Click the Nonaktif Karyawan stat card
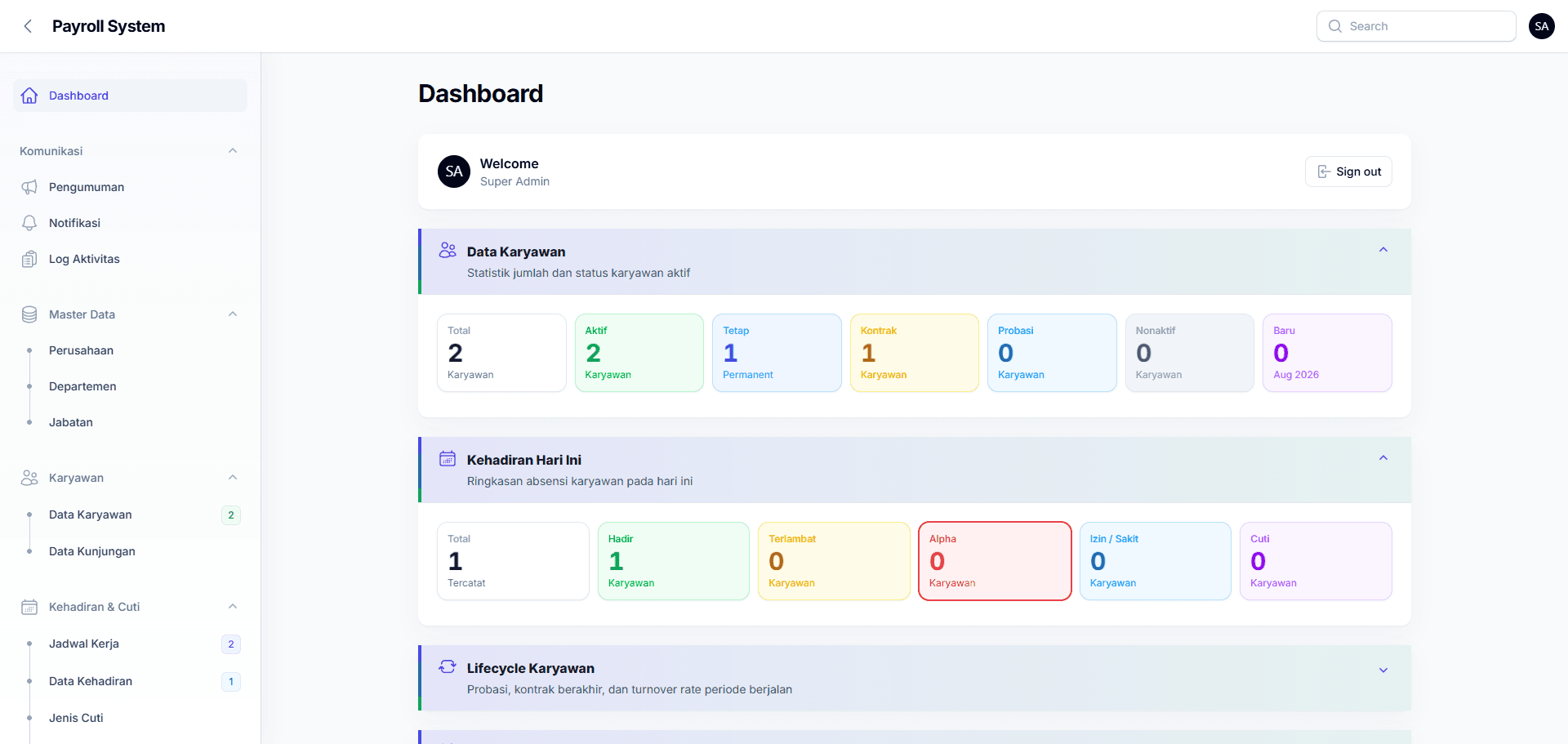Viewport: 1568px width, 744px height. [x=1190, y=353]
